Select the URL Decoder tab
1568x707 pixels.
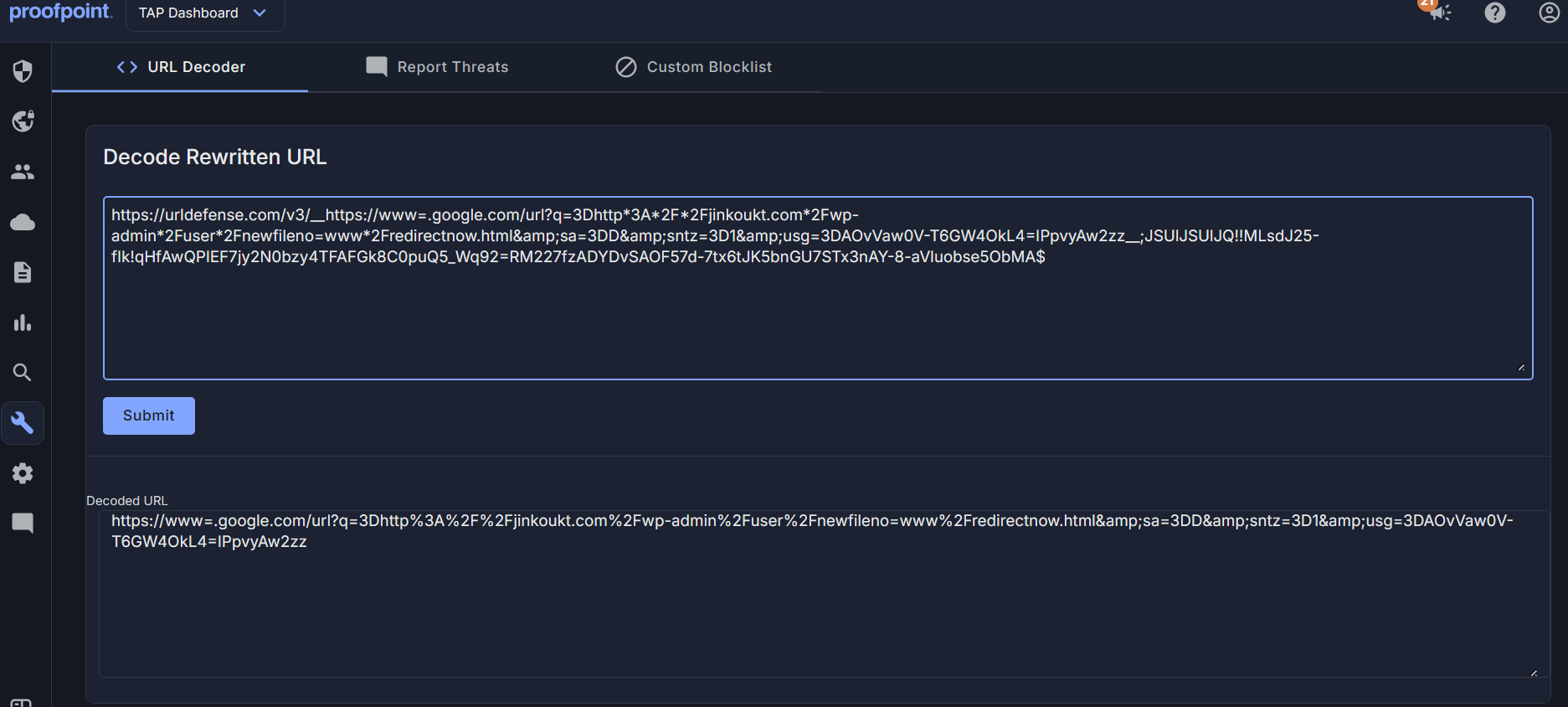181,67
